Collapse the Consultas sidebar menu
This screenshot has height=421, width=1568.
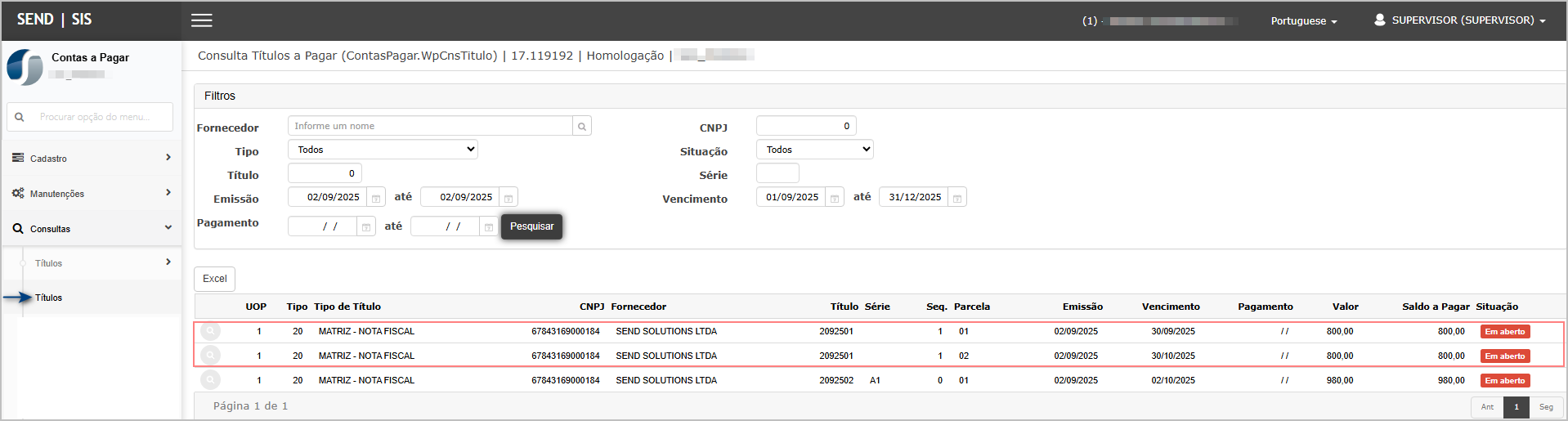(x=92, y=228)
